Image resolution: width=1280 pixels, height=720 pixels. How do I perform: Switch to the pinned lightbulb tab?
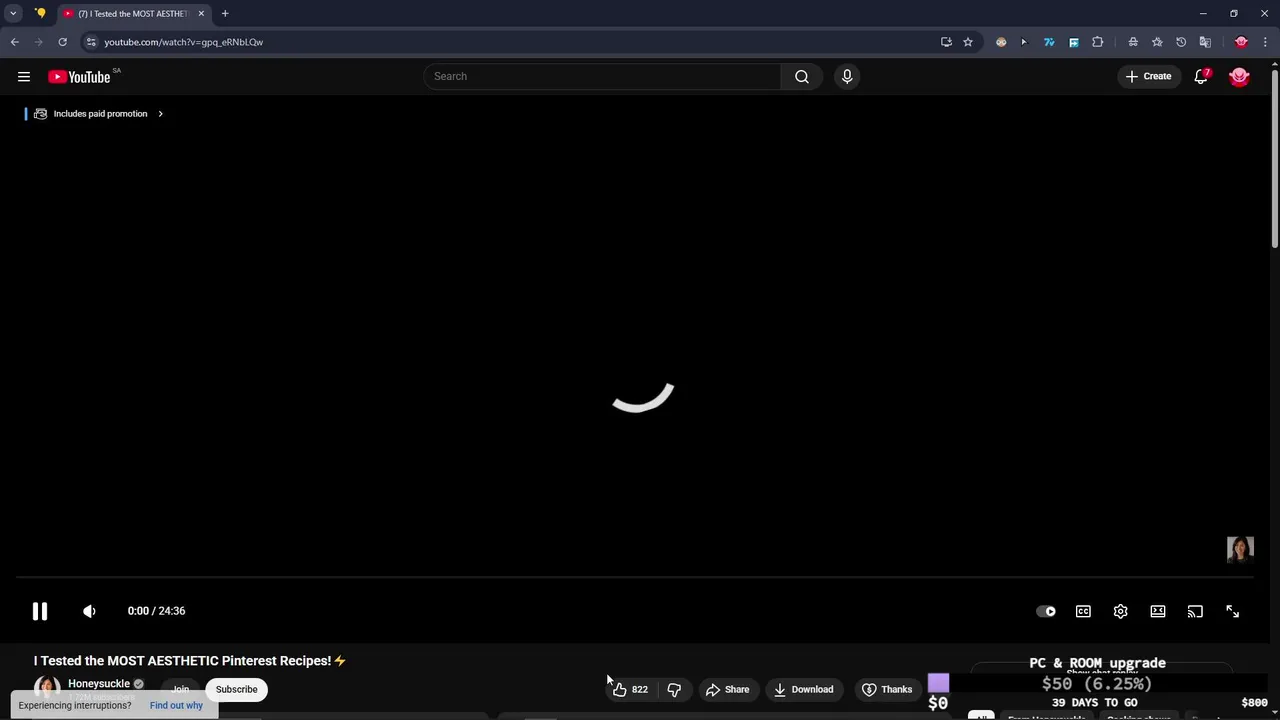(x=40, y=14)
